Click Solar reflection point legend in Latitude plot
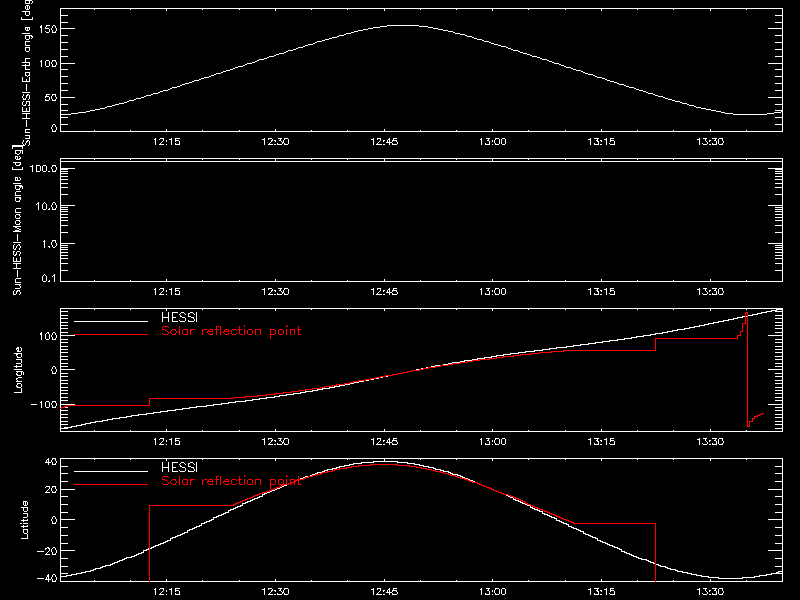 click(x=231, y=481)
